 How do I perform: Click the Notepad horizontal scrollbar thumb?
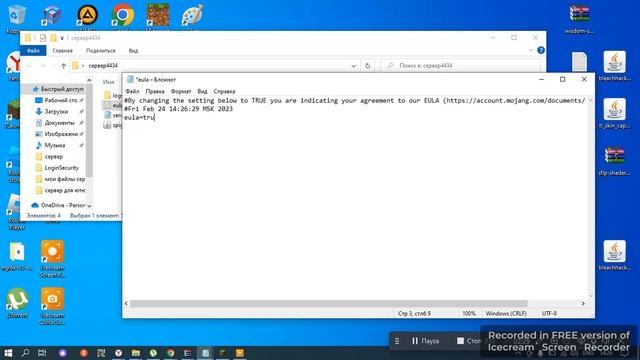(x=329, y=304)
